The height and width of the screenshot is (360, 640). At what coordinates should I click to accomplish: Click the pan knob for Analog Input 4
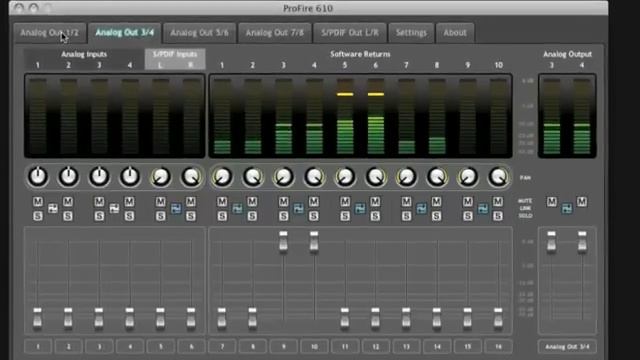click(x=130, y=177)
